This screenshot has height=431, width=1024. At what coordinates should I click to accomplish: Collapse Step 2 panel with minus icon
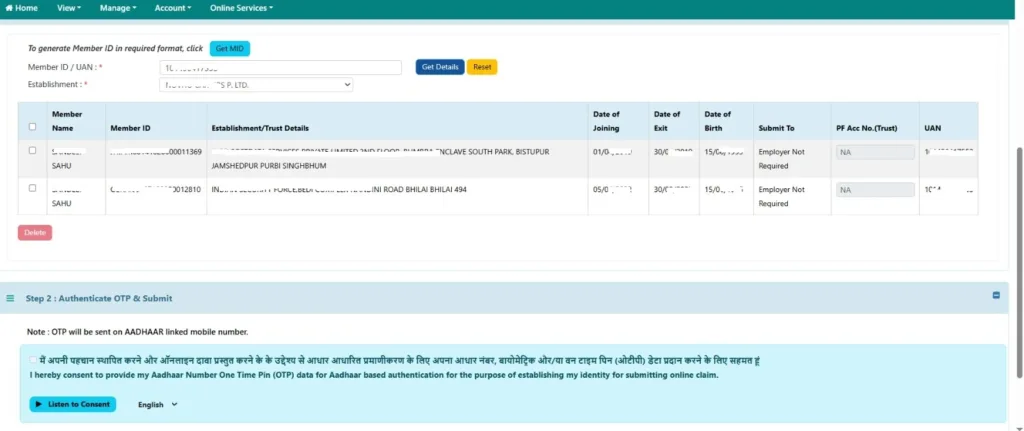[x=996, y=296]
